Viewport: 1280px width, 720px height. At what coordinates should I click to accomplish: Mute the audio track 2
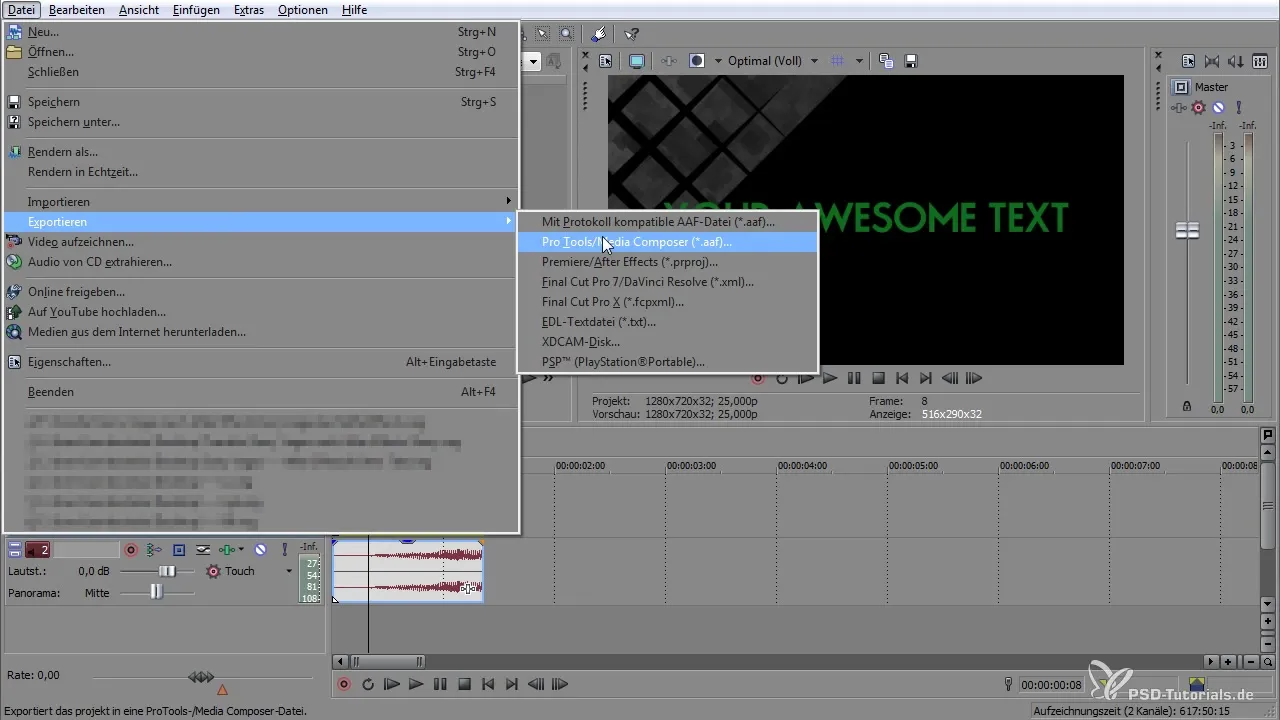tap(260, 550)
